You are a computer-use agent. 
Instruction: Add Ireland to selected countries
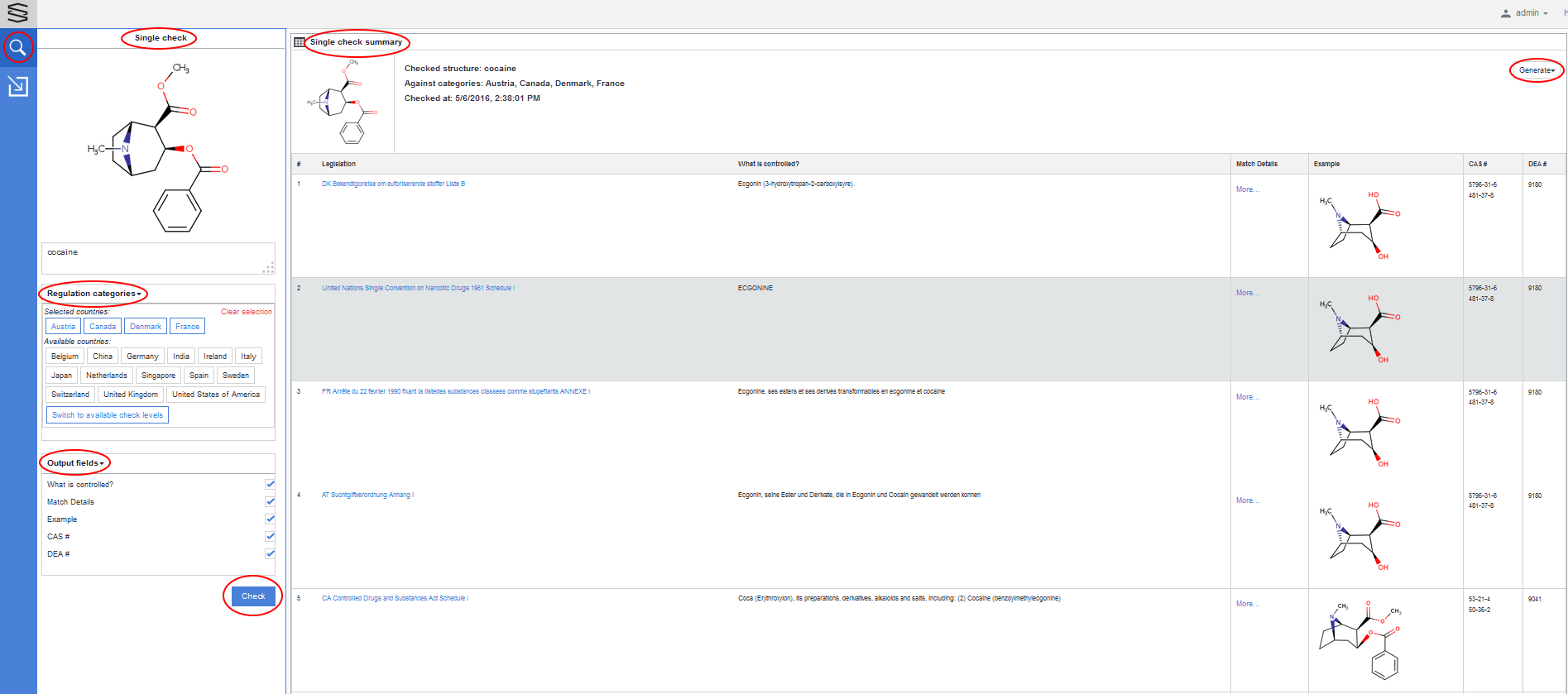tap(215, 356)
